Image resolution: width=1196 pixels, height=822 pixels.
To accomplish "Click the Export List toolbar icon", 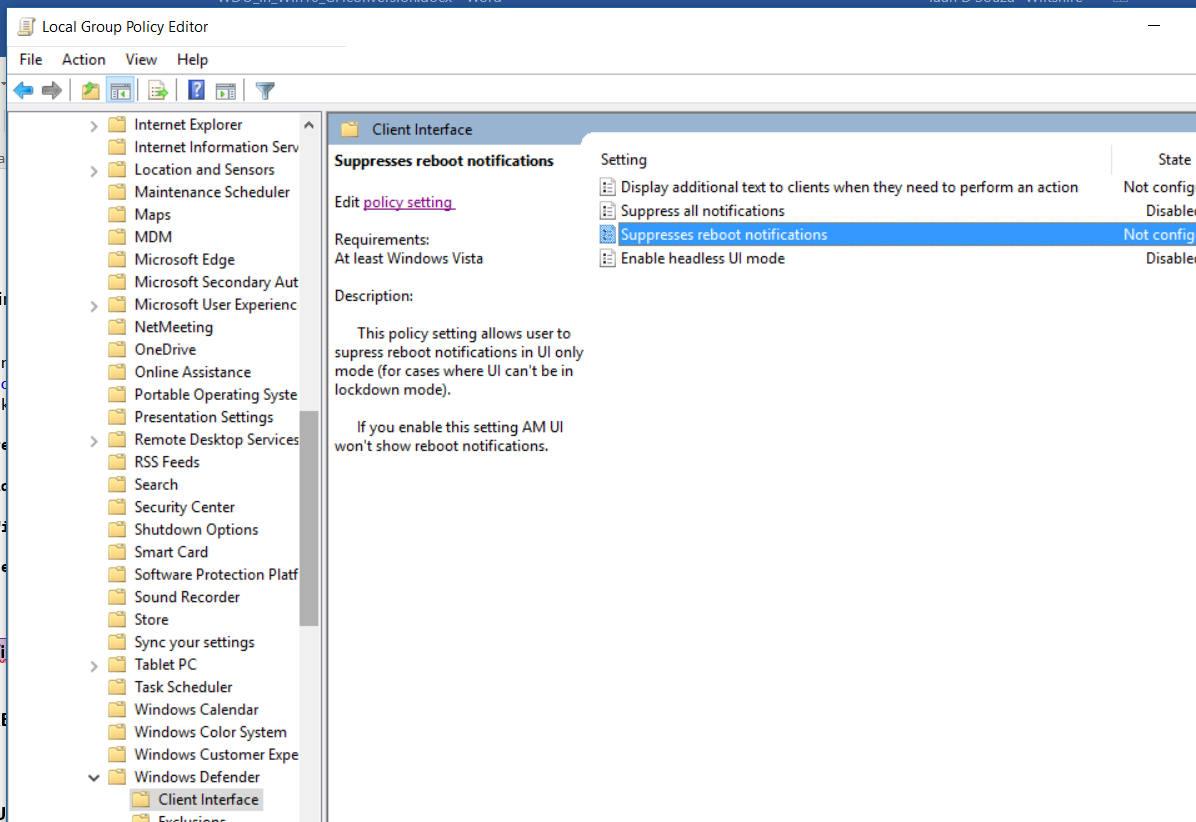I will point(158,91).
